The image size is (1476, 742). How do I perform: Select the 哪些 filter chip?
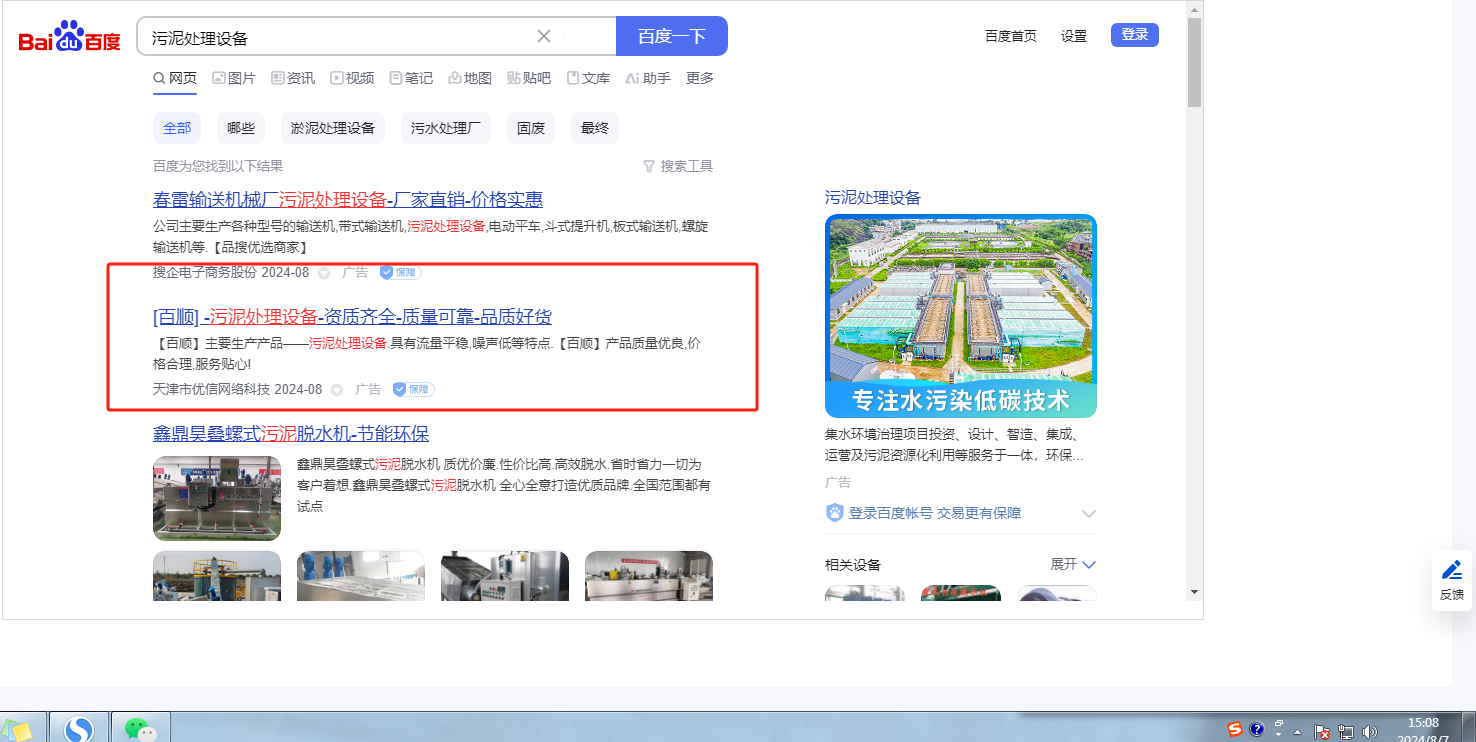(x=241, y=128)
